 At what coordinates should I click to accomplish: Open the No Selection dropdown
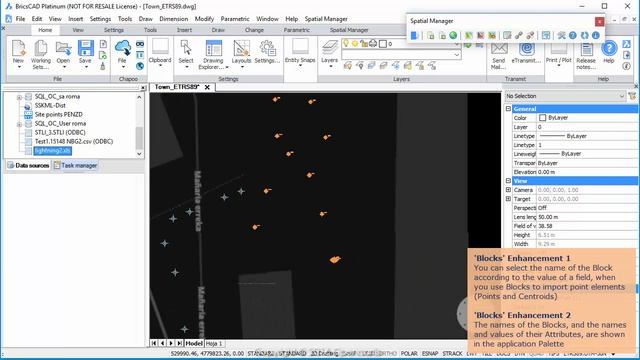(x=565, y=96)
